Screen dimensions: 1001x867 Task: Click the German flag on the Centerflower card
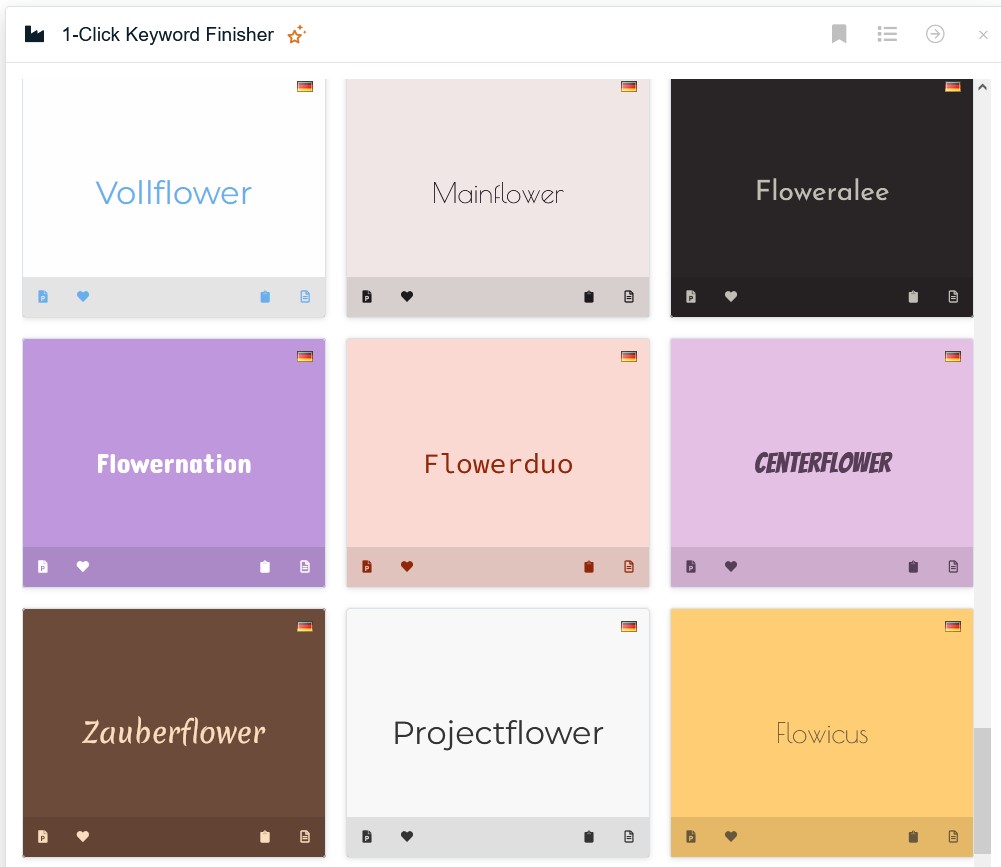pos(953,356)
